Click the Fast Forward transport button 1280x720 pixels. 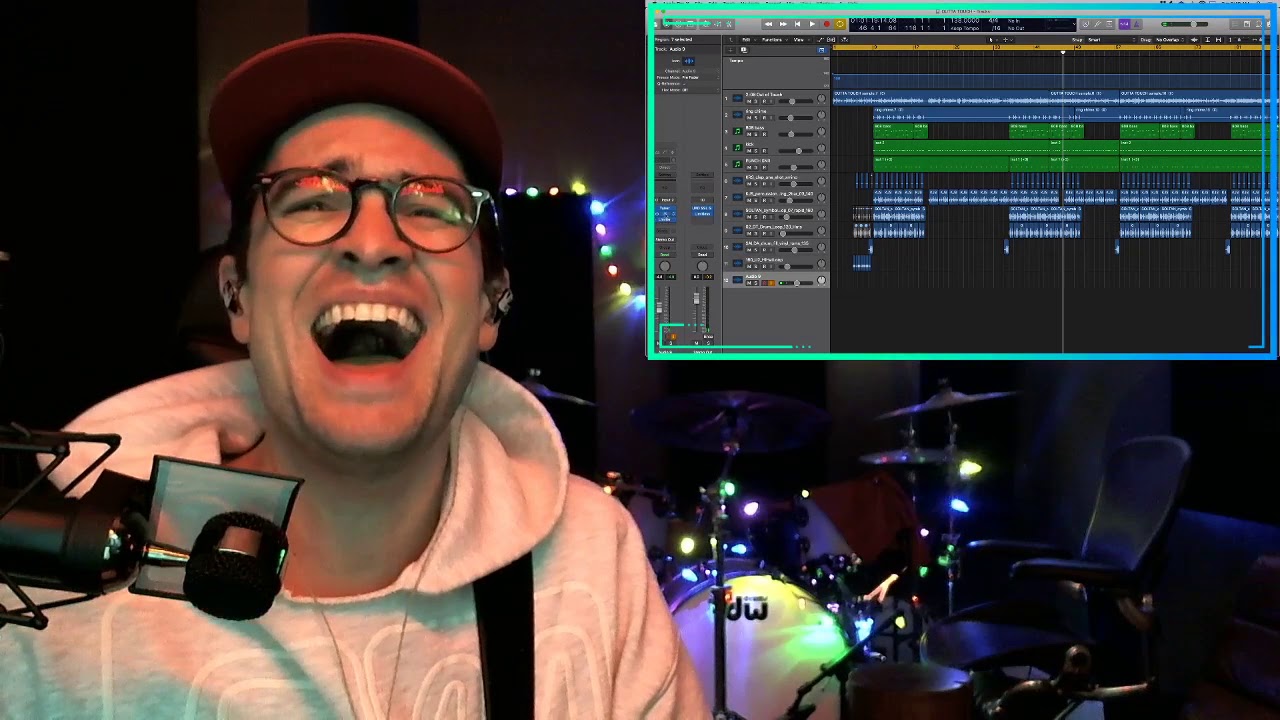pyautogui.click(x=783, y=24)
